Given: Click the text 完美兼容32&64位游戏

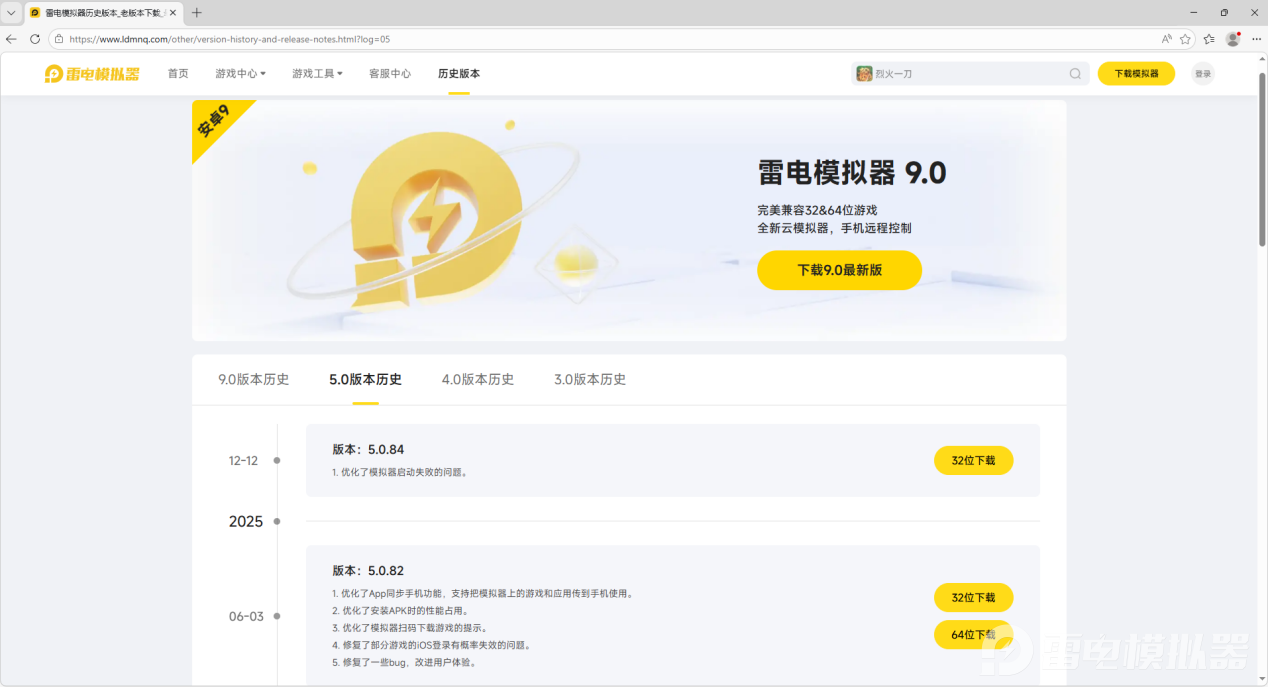Looking at the screenshot, I should (x=817, y=210).
